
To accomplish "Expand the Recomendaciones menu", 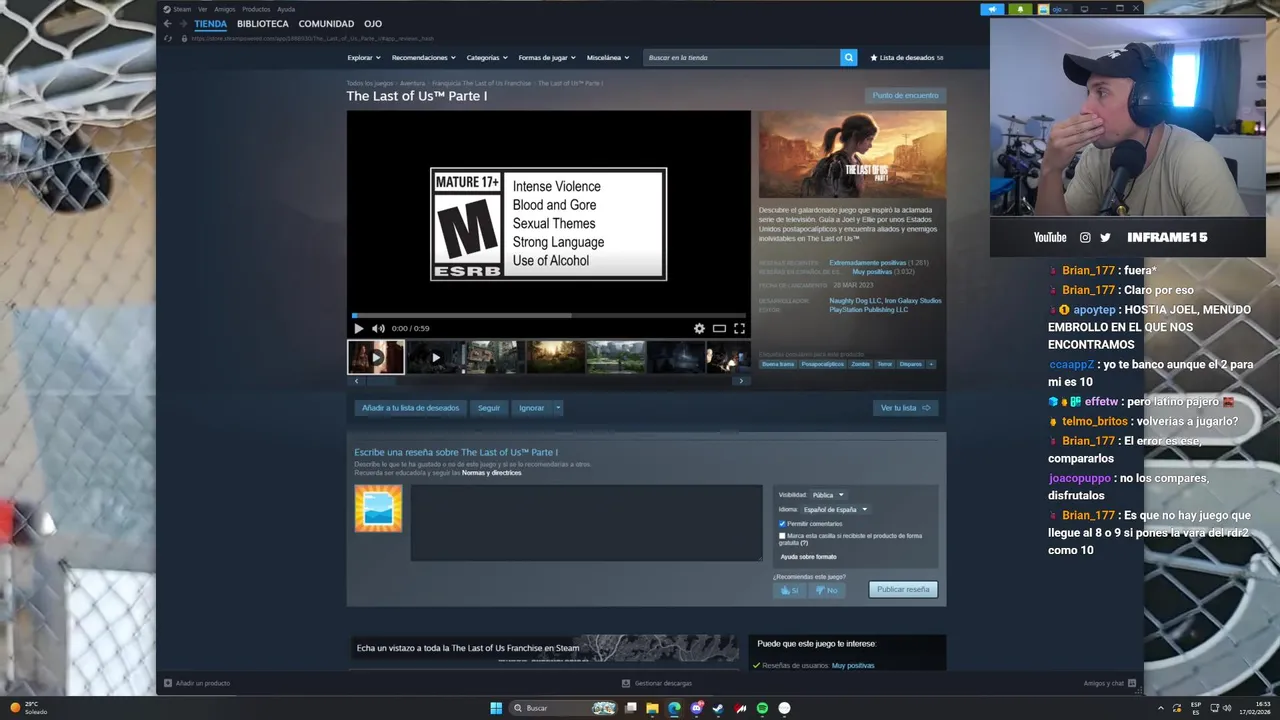I will tap(423, 58).
